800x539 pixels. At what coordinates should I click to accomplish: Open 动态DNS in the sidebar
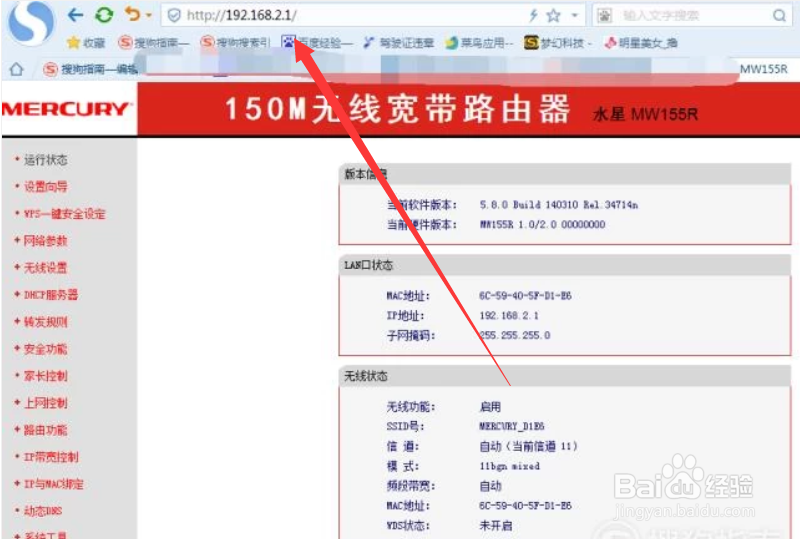(x=43, y=511)
